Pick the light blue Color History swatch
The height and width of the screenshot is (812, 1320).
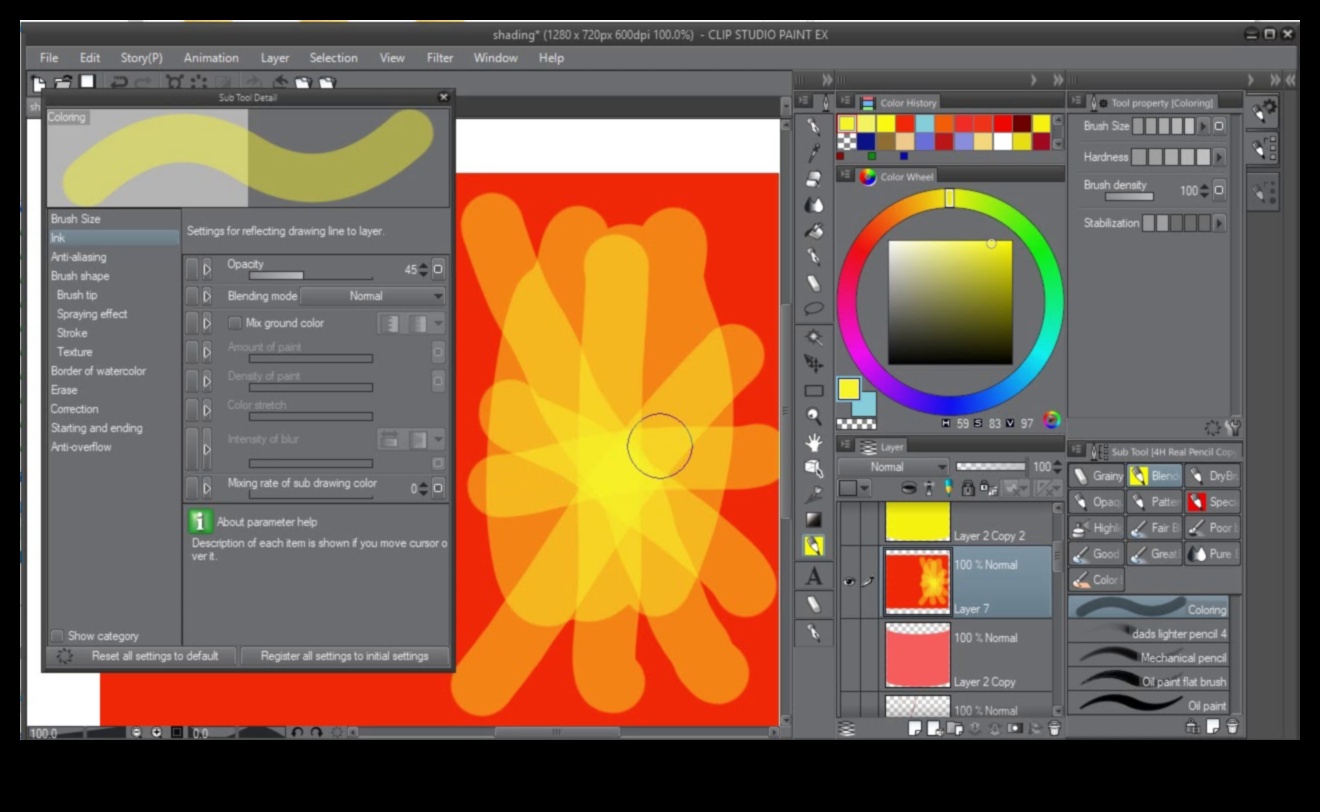pyautogui.click(x=924, y=123)
